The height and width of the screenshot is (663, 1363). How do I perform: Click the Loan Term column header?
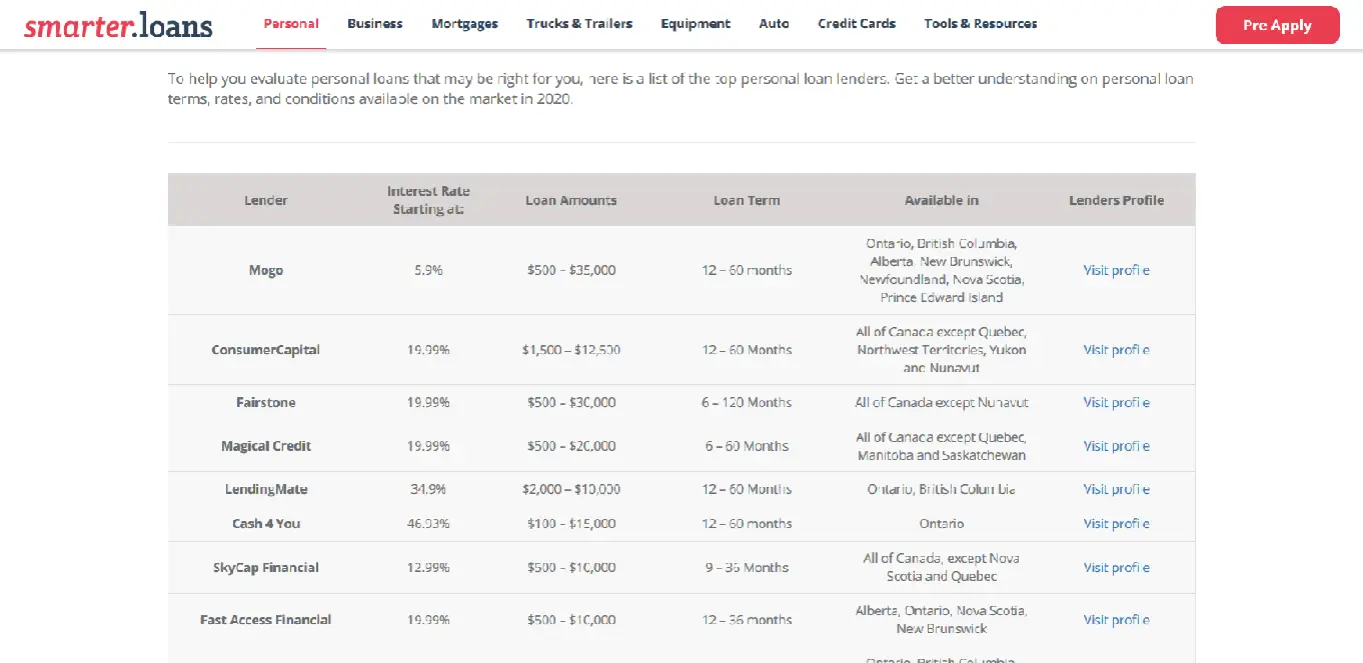click(x=746, y=200)
